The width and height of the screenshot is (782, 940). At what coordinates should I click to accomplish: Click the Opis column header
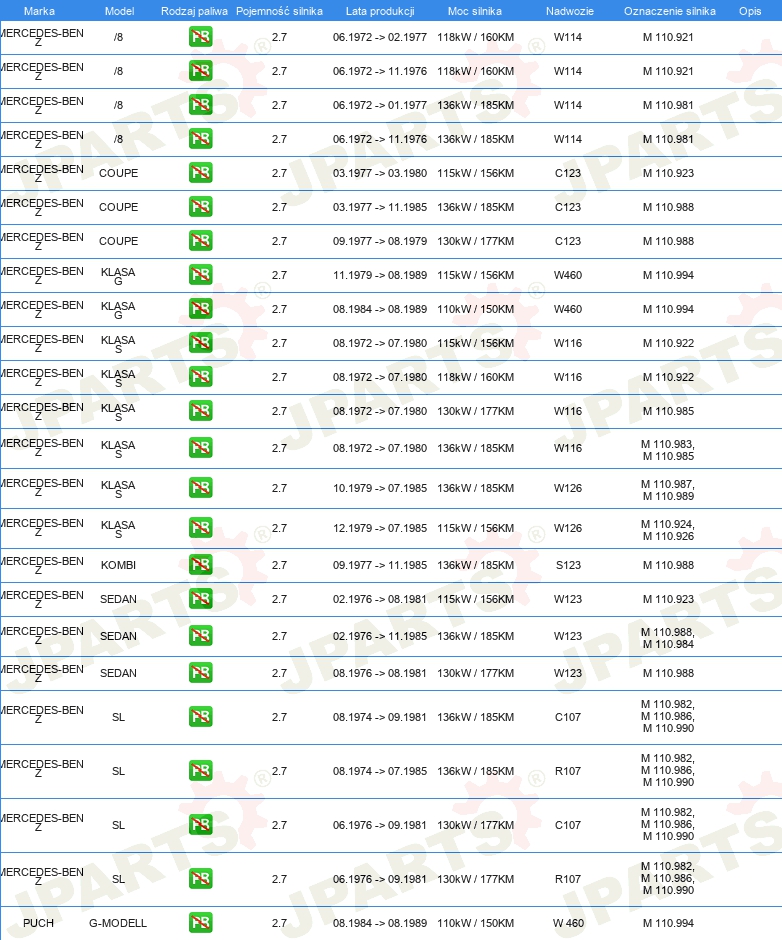(750, 11)
